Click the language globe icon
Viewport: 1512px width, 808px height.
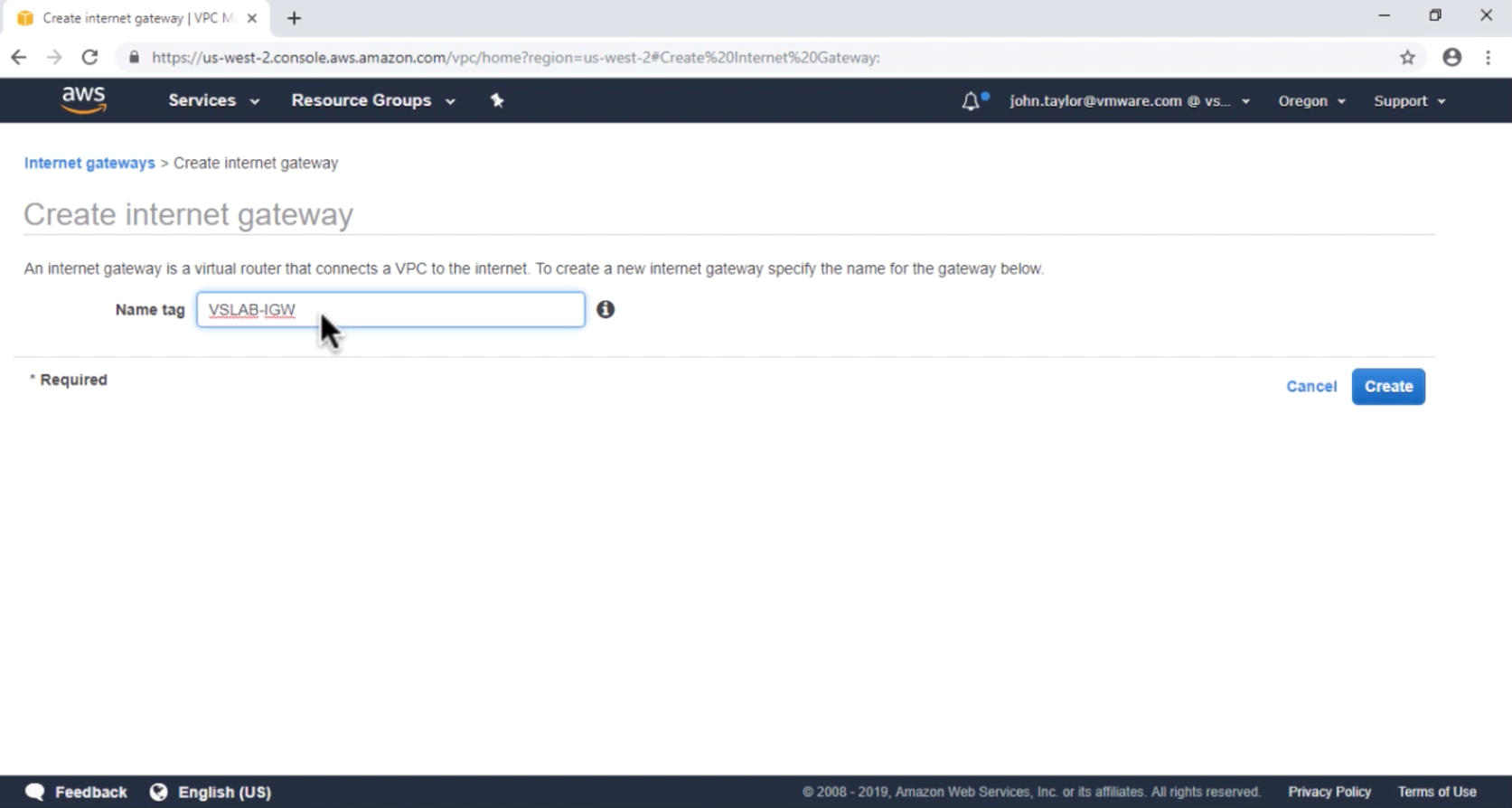click(158, 792)
